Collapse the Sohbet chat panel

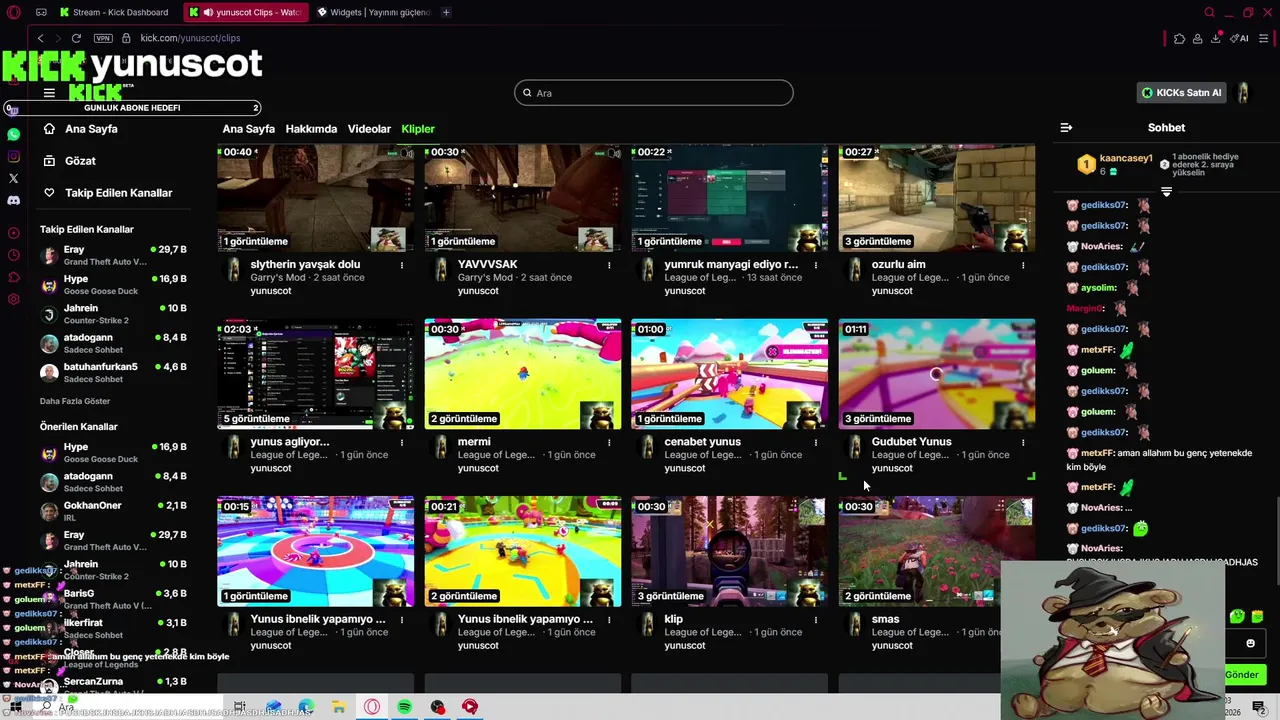pyautogui.click(x=1066, y=127)
